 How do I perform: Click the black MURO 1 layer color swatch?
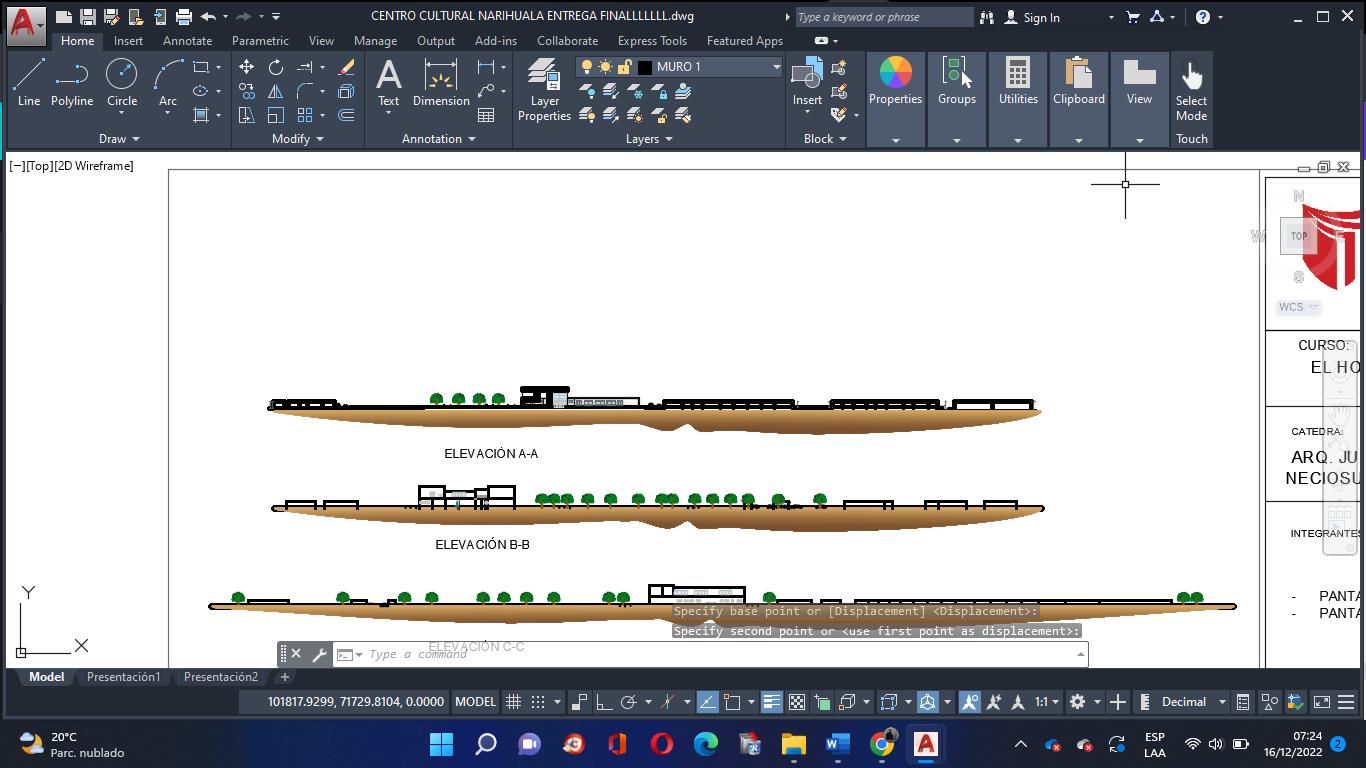tap(645, 67)
